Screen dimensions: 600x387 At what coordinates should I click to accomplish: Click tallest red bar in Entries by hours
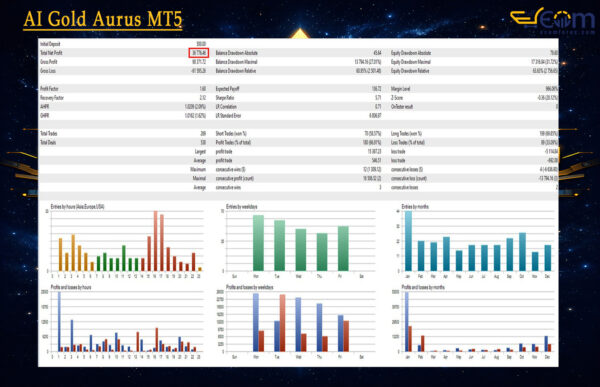coord(156,241)
